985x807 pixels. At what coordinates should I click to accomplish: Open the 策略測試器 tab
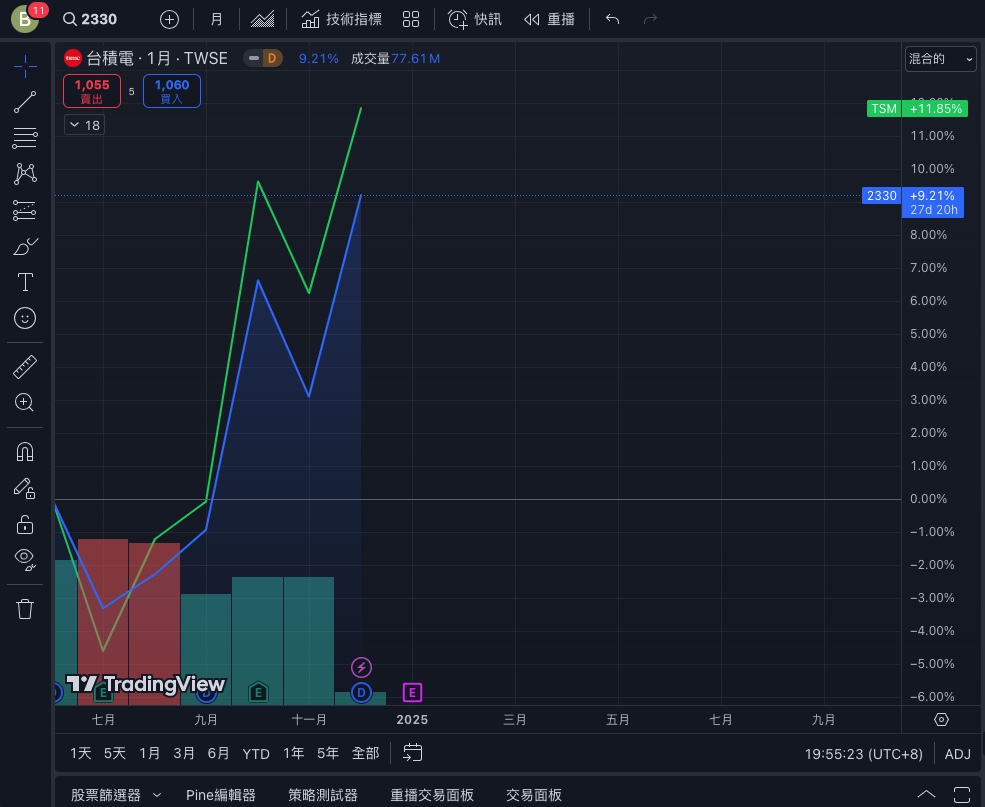[x=323, y=795]
